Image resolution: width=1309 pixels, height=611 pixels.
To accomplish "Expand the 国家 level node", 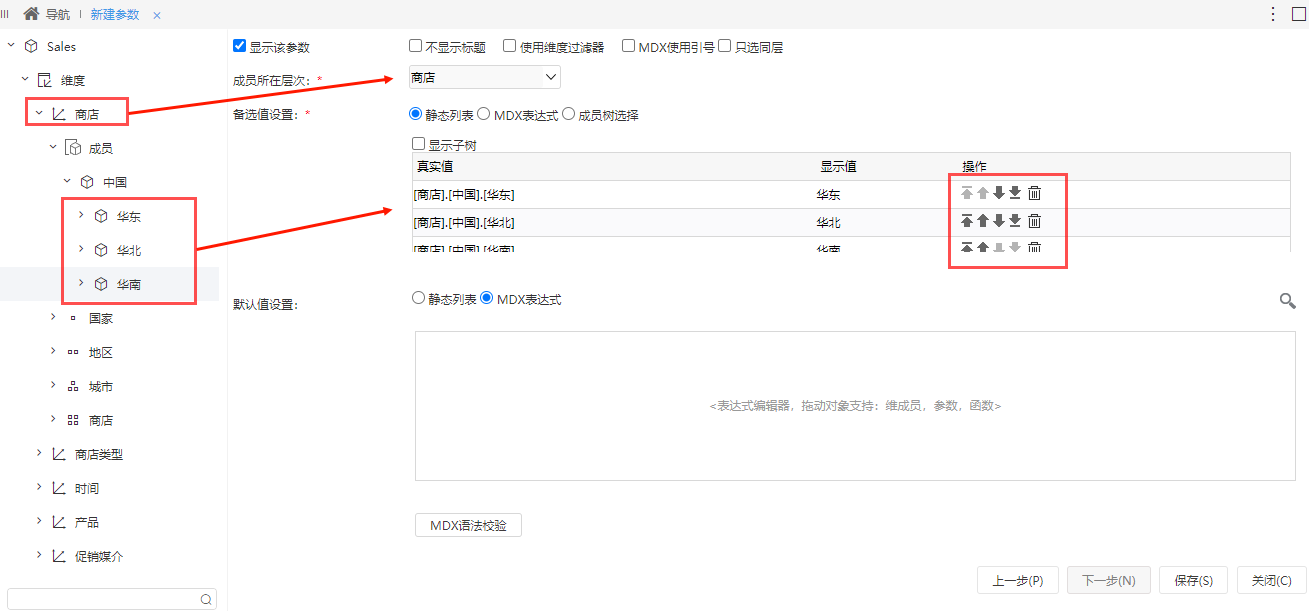I will click(53, 318).
